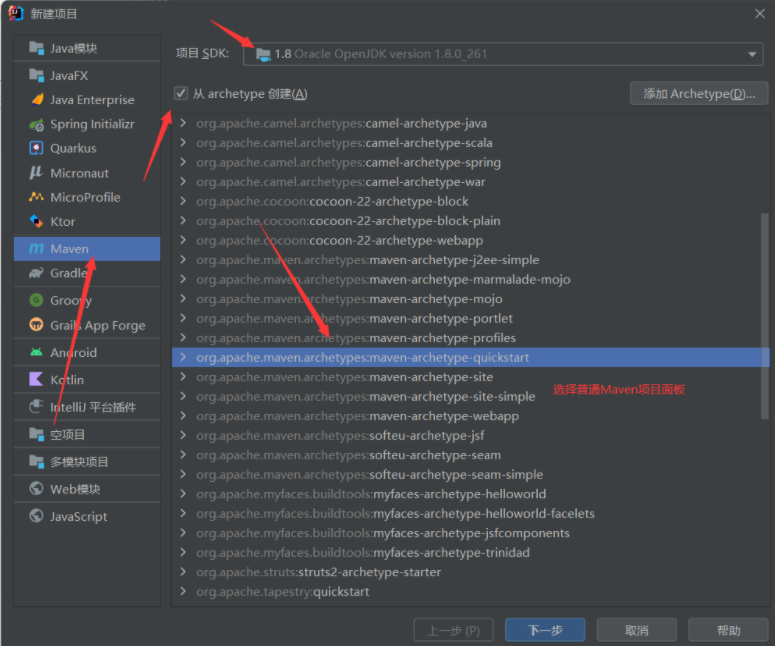Image resolution: width=775 pixels, height=646 pixels.
Task: Select maven-archetype-marmalade-mojo row
Action: 471,279
